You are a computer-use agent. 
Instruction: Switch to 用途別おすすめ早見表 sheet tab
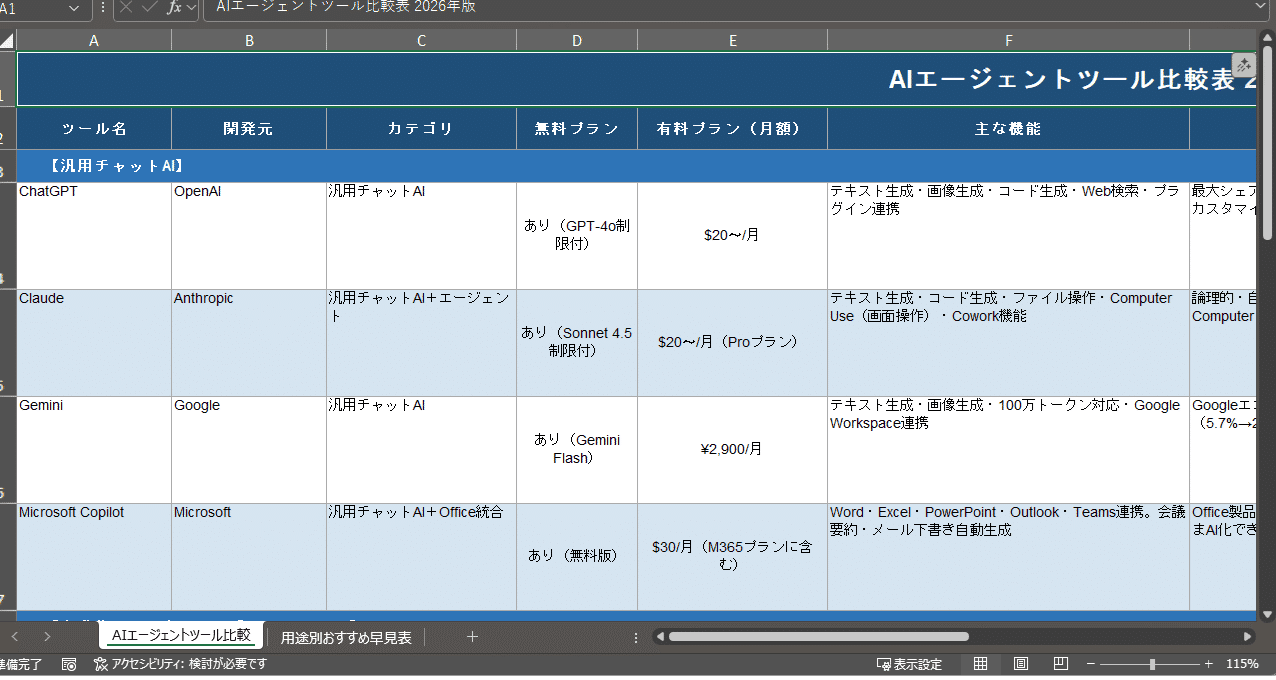coord(346,637)
